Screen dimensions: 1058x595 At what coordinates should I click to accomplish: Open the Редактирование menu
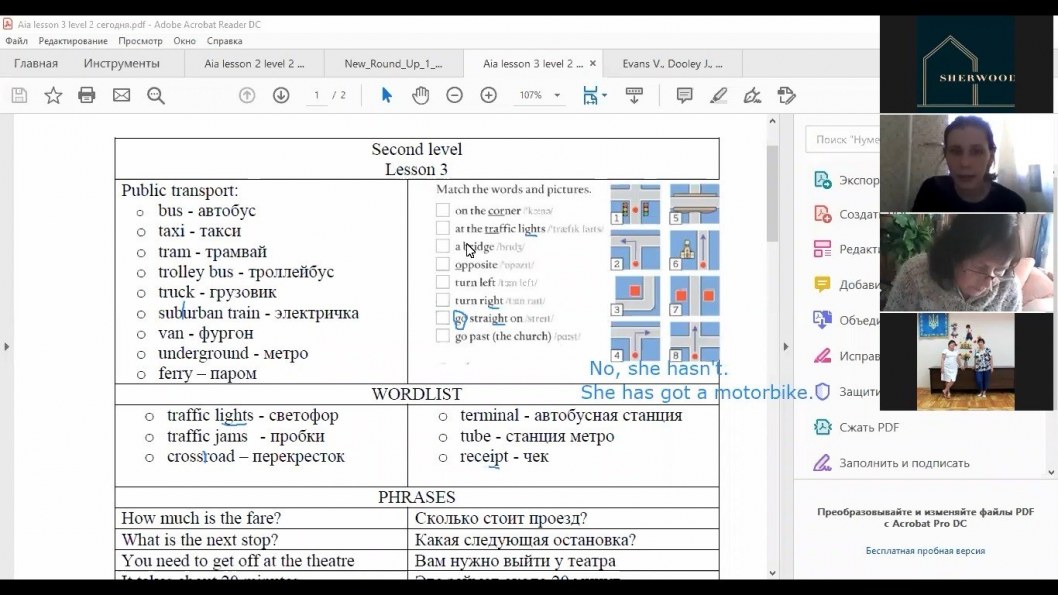[x=73, y=41]
